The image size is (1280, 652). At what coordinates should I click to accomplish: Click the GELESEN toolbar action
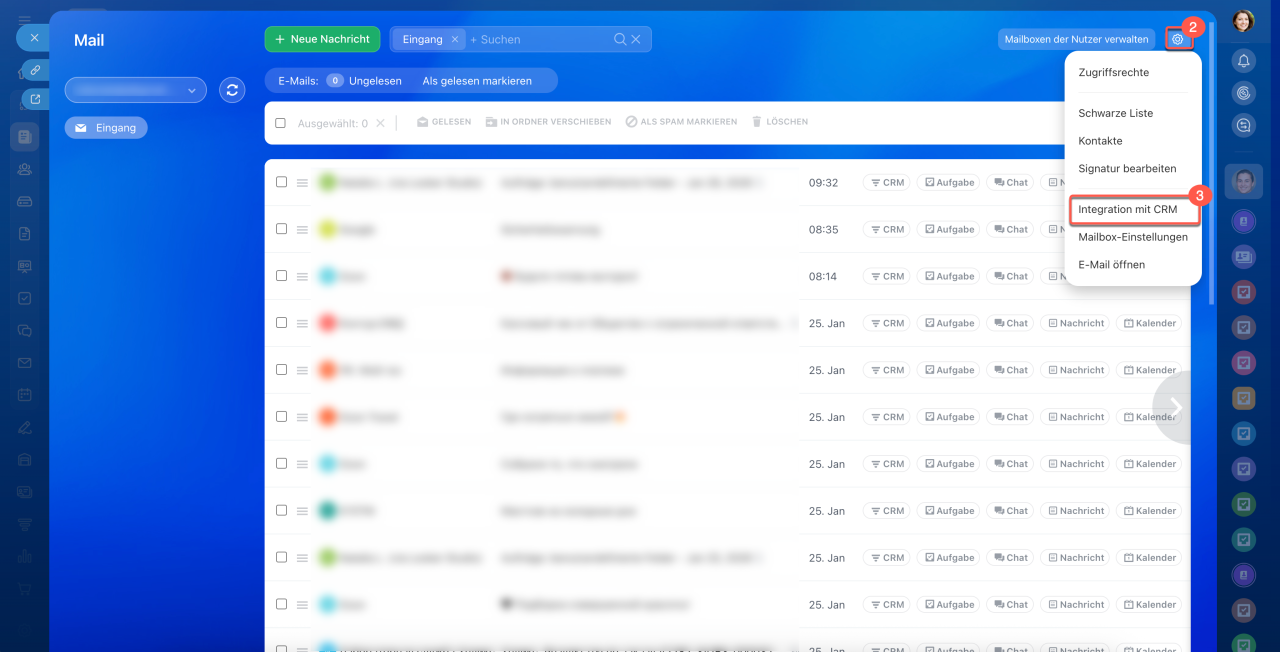444,122
